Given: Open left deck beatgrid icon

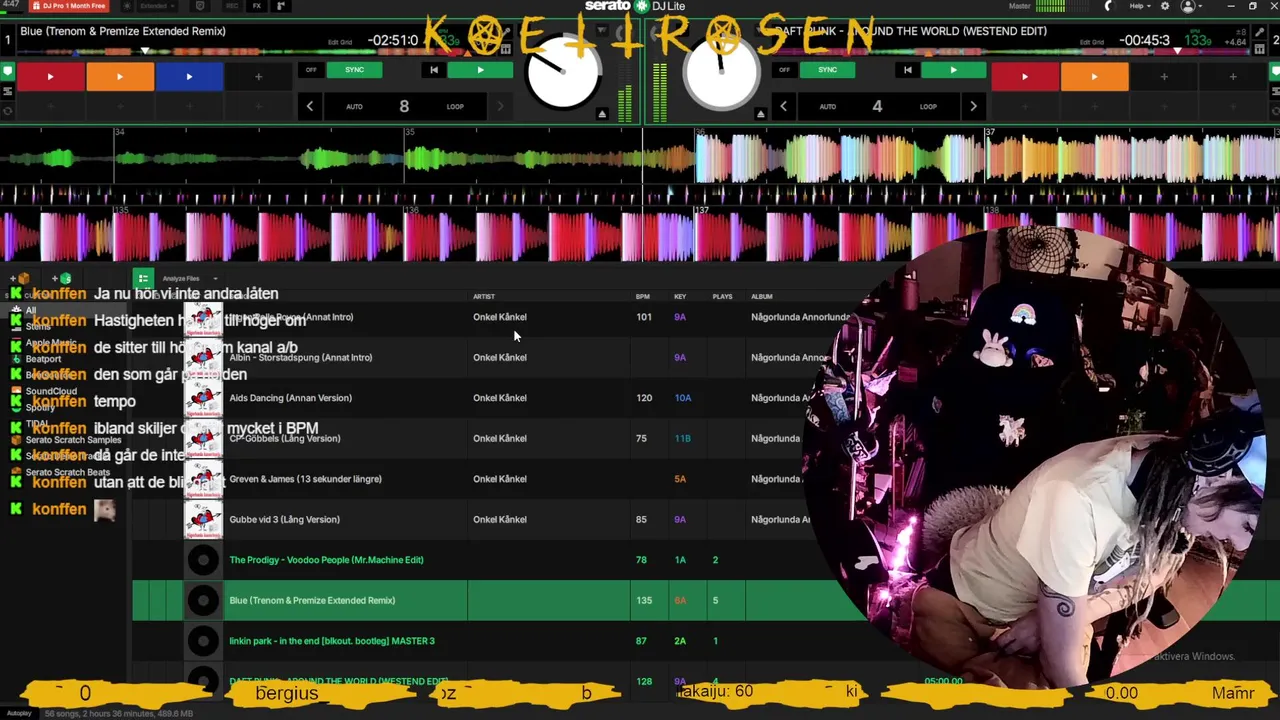Looking at the screenshot, I should (x=506, y=47).
